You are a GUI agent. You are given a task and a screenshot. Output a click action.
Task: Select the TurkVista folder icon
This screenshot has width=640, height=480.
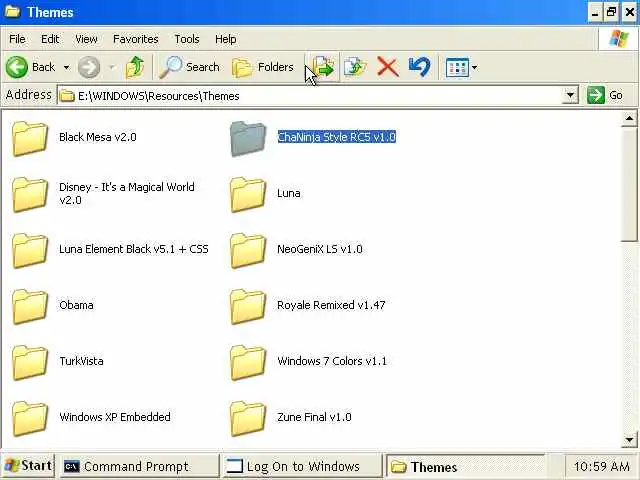(x=29, y=362)
